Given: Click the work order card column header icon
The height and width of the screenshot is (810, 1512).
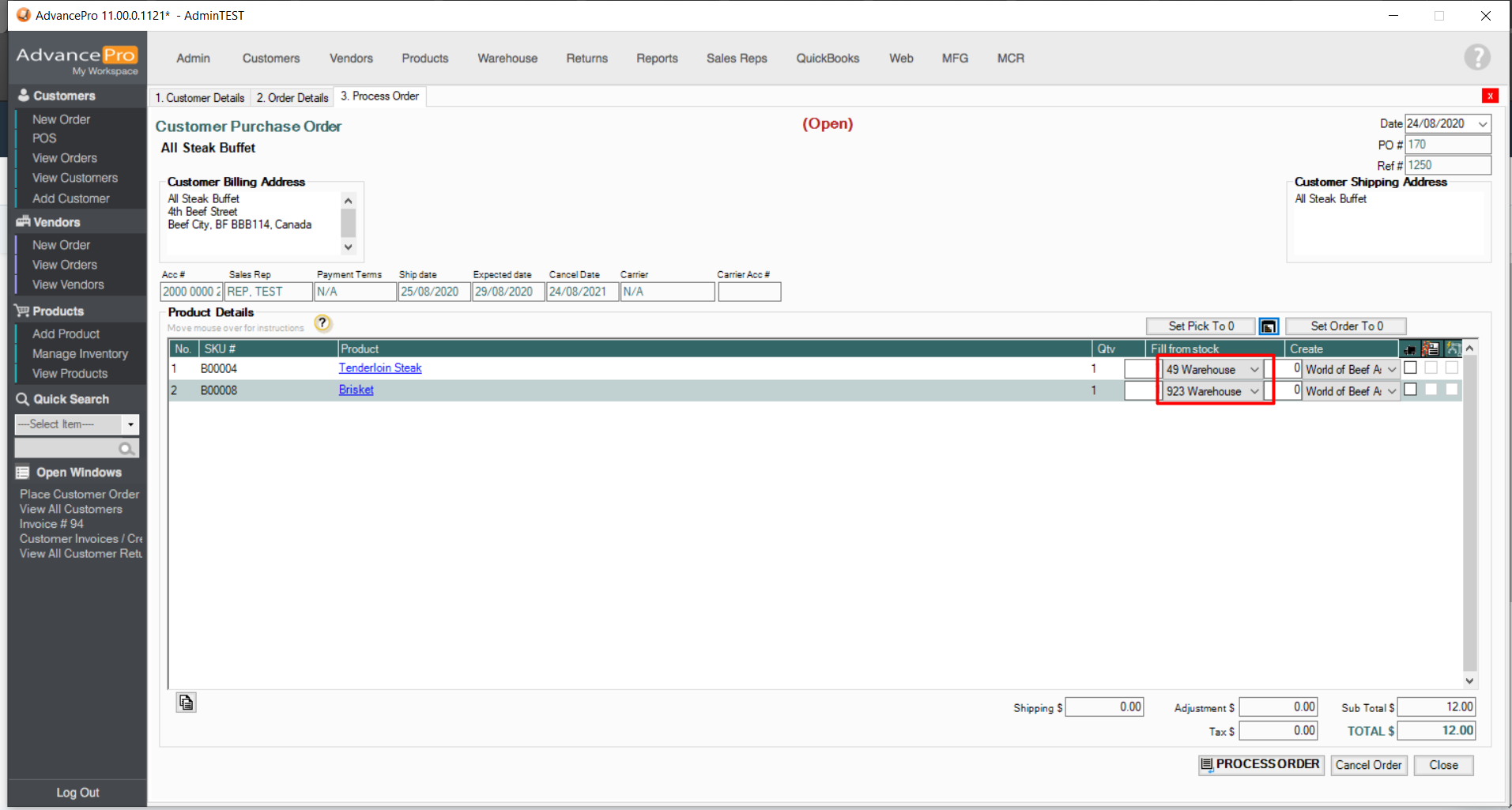Looking at the screenshot, I should pyautogui.click(x=1431, y=349).
